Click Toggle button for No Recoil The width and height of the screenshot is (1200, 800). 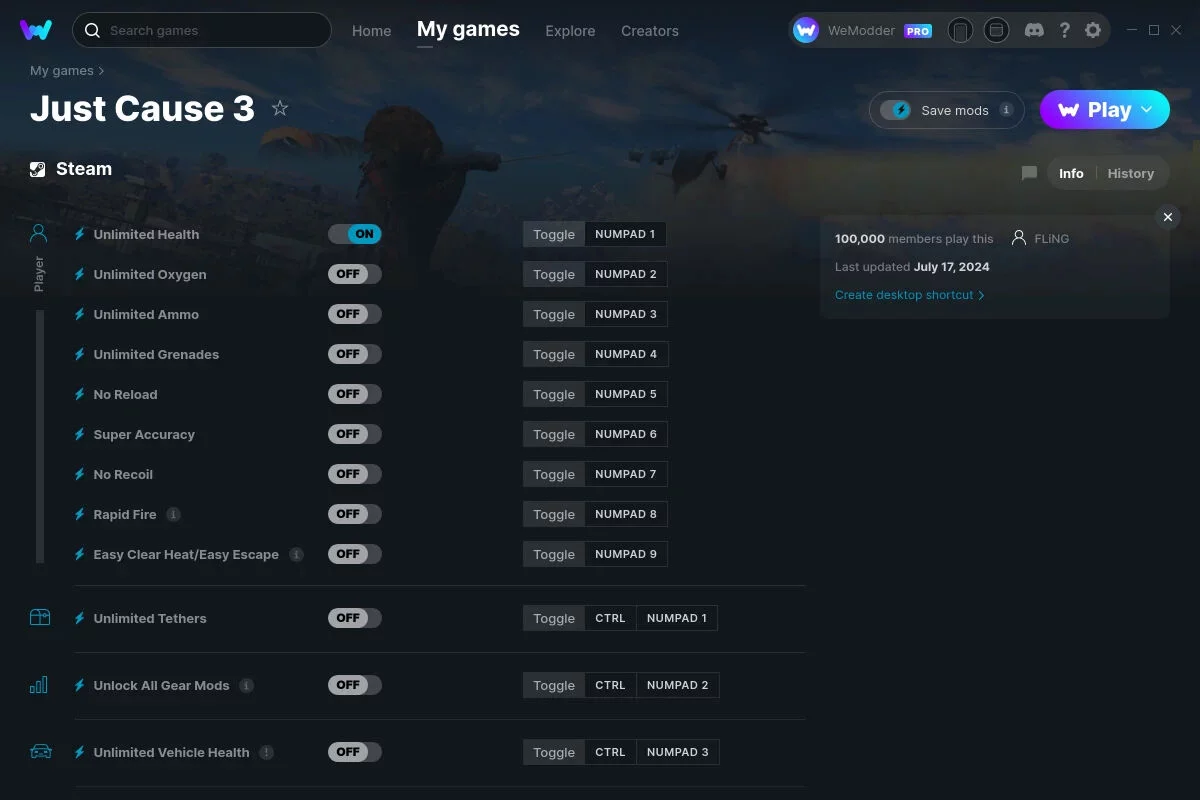pos(554,474)
